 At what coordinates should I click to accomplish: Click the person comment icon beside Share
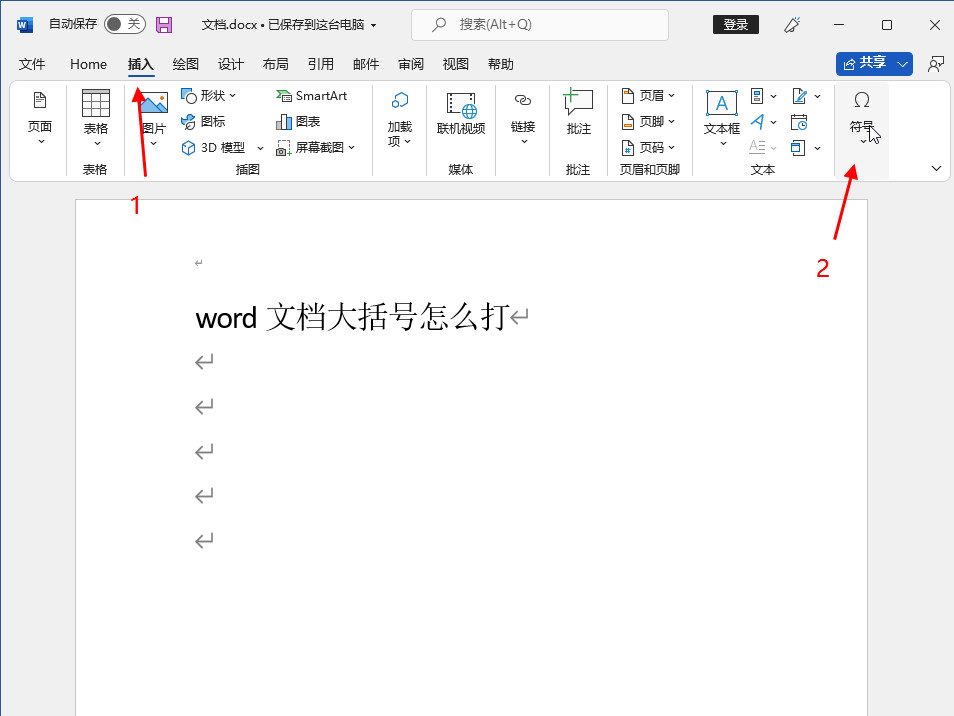point(936,64)
